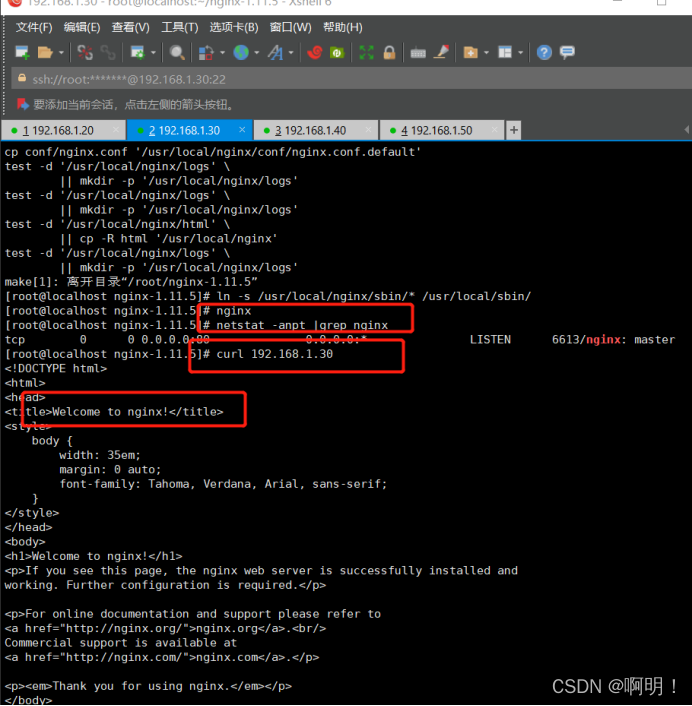Click the speech bubble feedback icon

click(567, 52)
